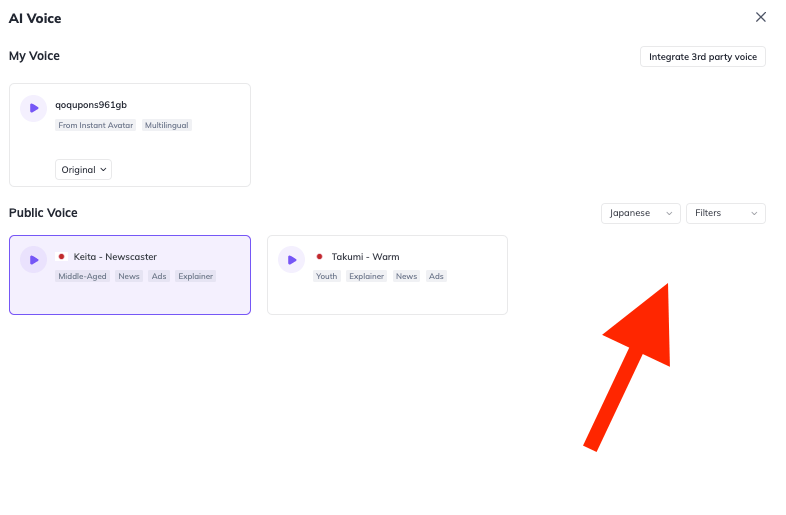Click Integrate 3rd party voice button
Viewport: 786px width, 515px height.
click(x=702, y=57)
